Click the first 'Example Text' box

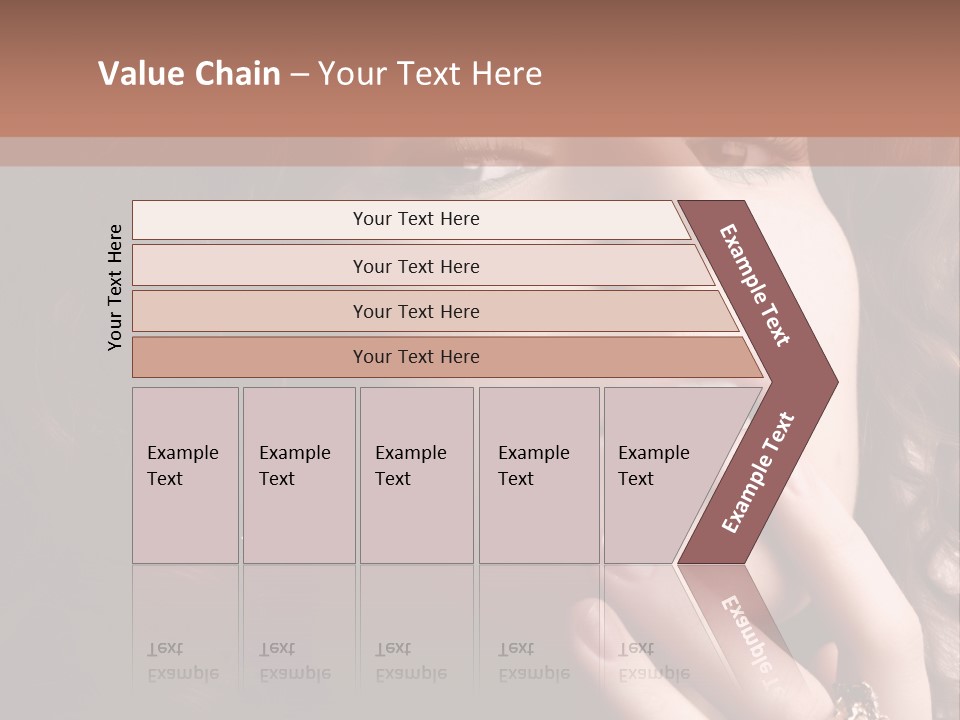point(186,475)
